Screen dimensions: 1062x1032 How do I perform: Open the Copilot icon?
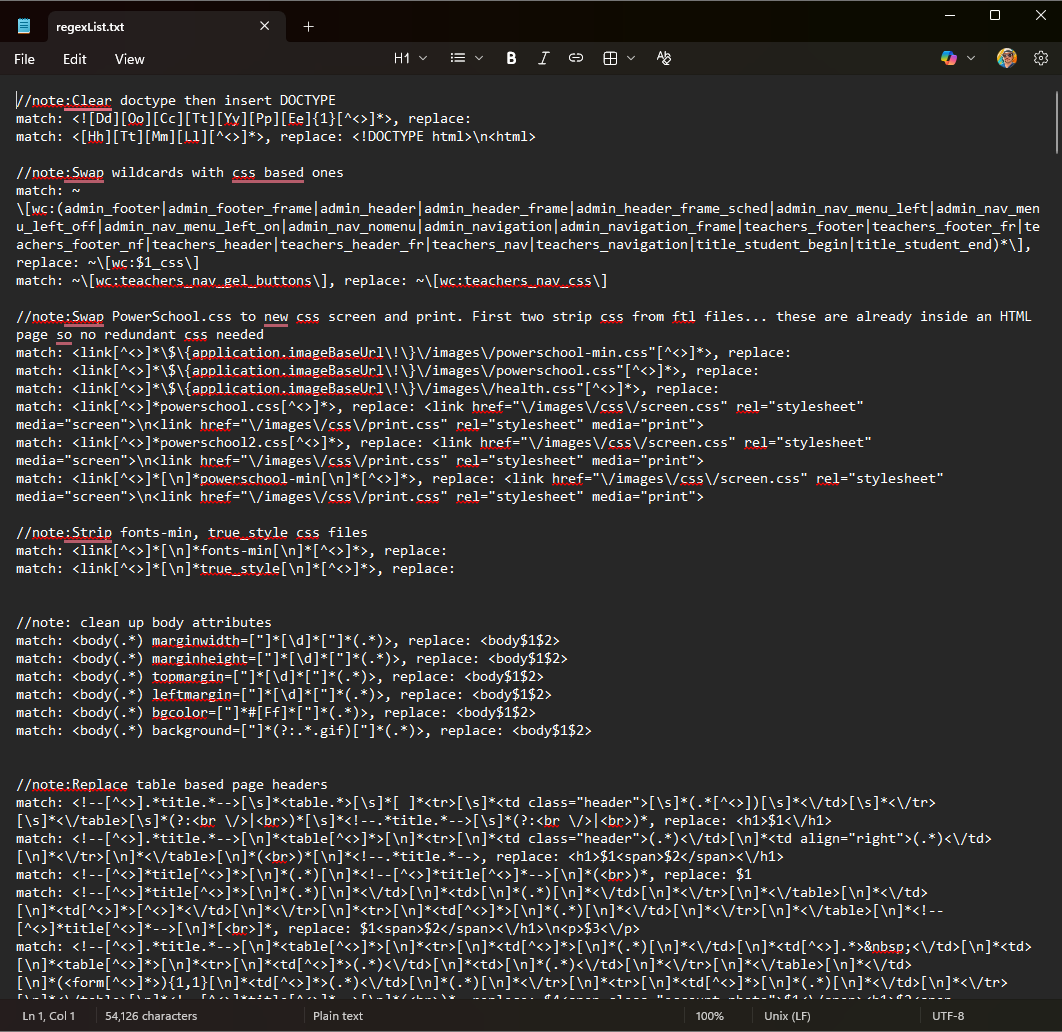point(949,59)
